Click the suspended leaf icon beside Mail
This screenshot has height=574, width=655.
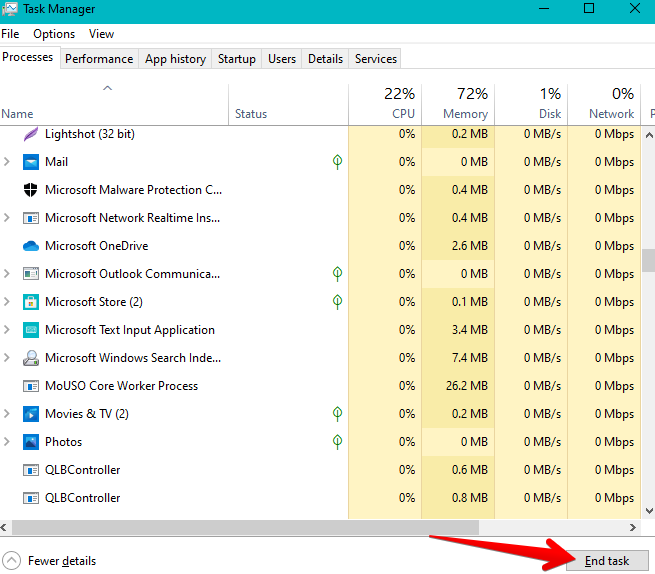point(338,162)
